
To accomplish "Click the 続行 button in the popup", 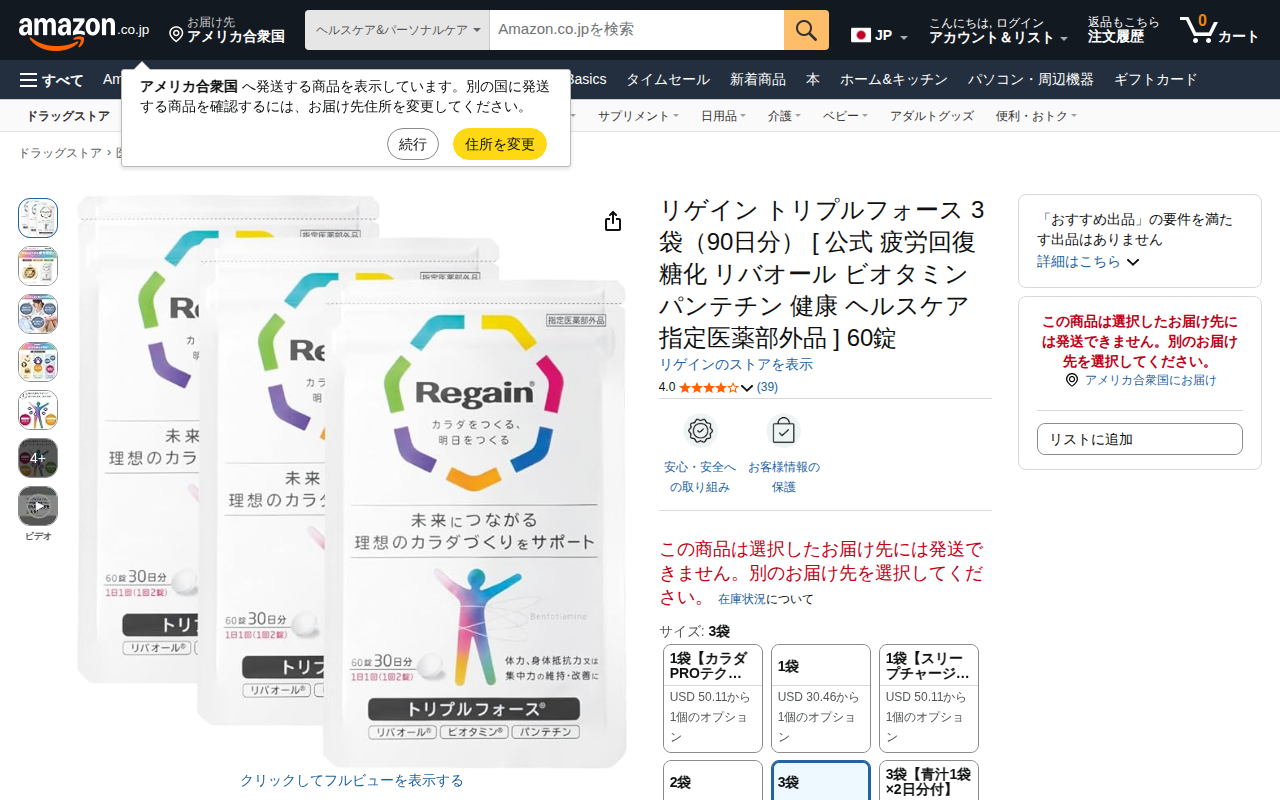I will 413,144.
